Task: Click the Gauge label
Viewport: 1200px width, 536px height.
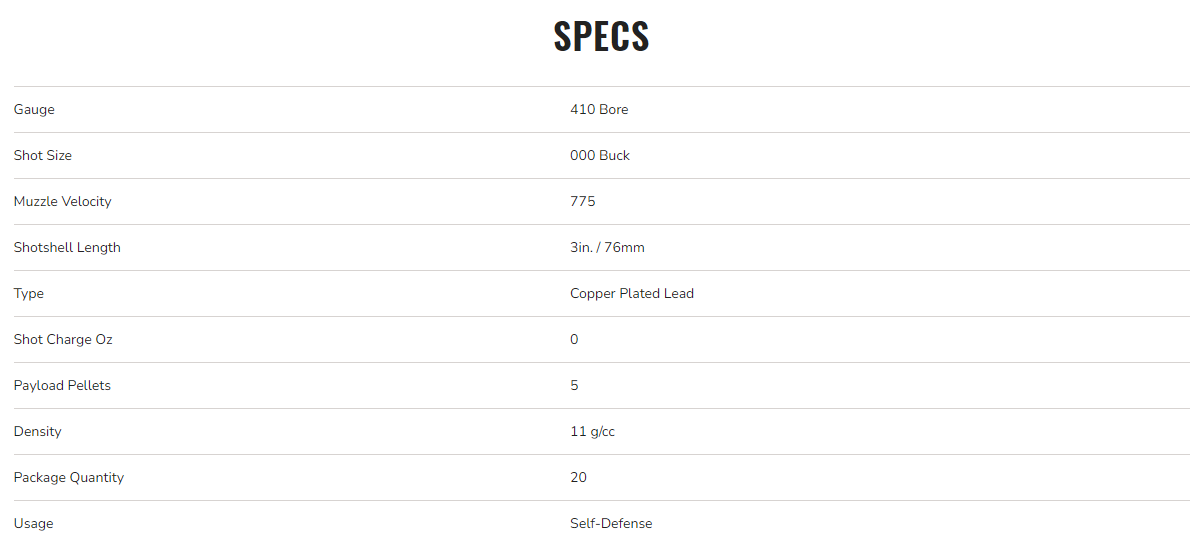Action: click(x=34, y=110)
